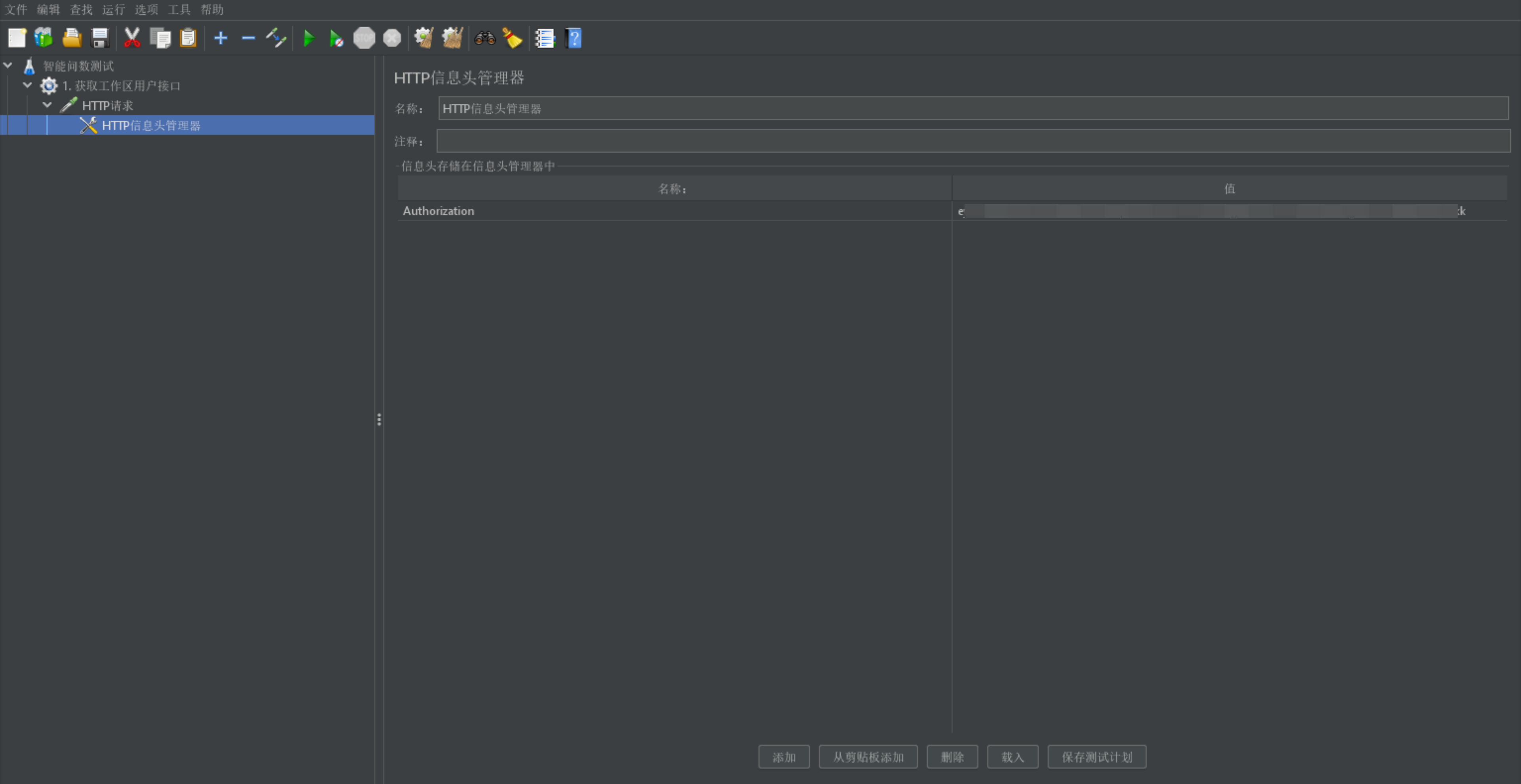
Task: Click the Reset search icon
Action: pyautogui.click(x=513, y=38)
